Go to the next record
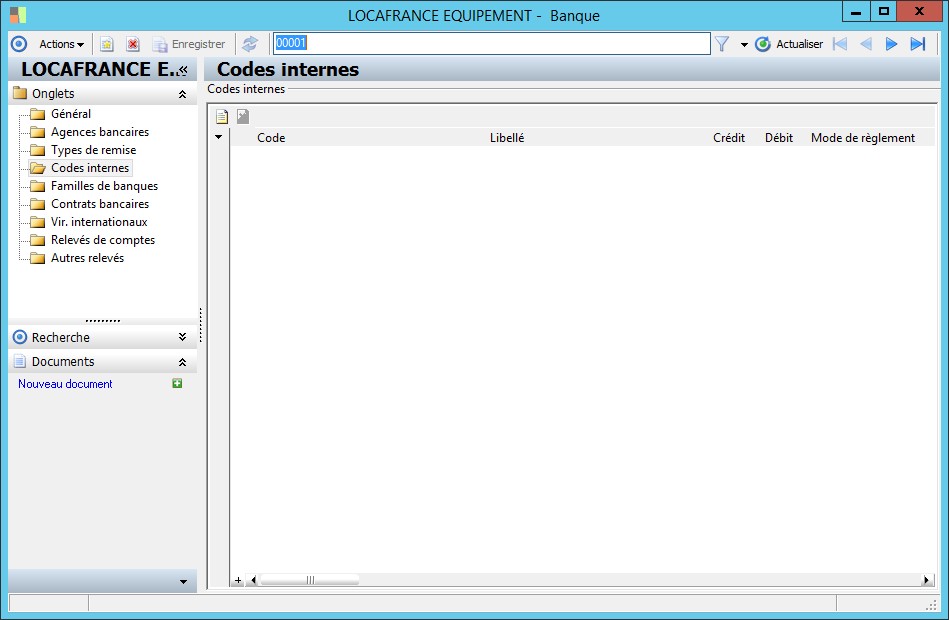Screen dimensions: 949x620 pyautogui.click(x=891, y=44)
